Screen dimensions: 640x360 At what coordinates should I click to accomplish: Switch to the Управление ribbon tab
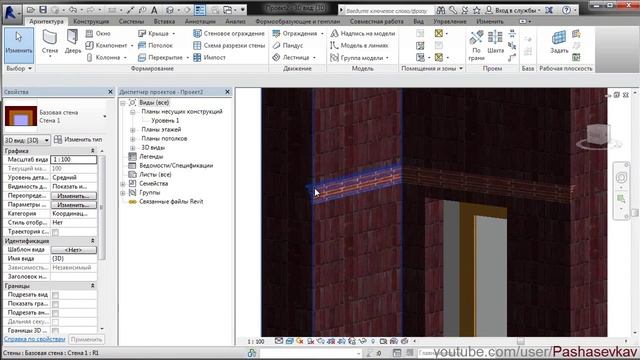click(449, 21)
